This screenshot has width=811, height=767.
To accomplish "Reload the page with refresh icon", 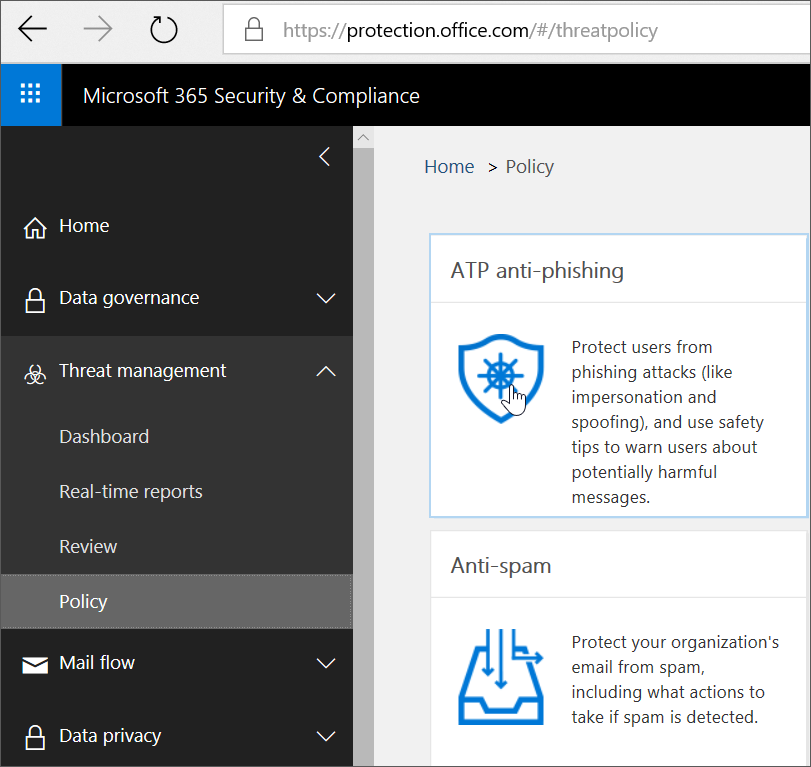I will coord(163,29).
